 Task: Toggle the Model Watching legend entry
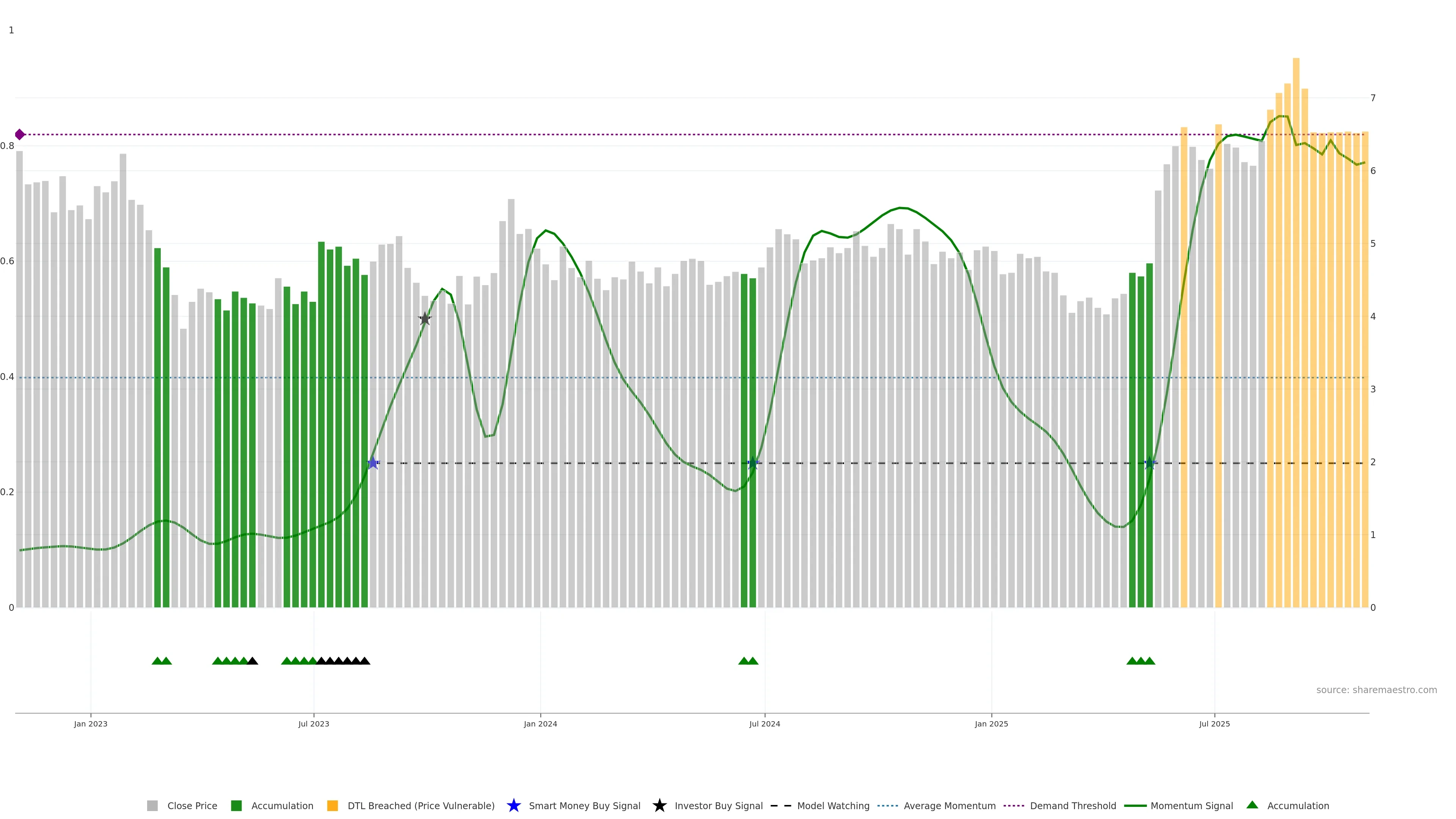tap(833, 806)
